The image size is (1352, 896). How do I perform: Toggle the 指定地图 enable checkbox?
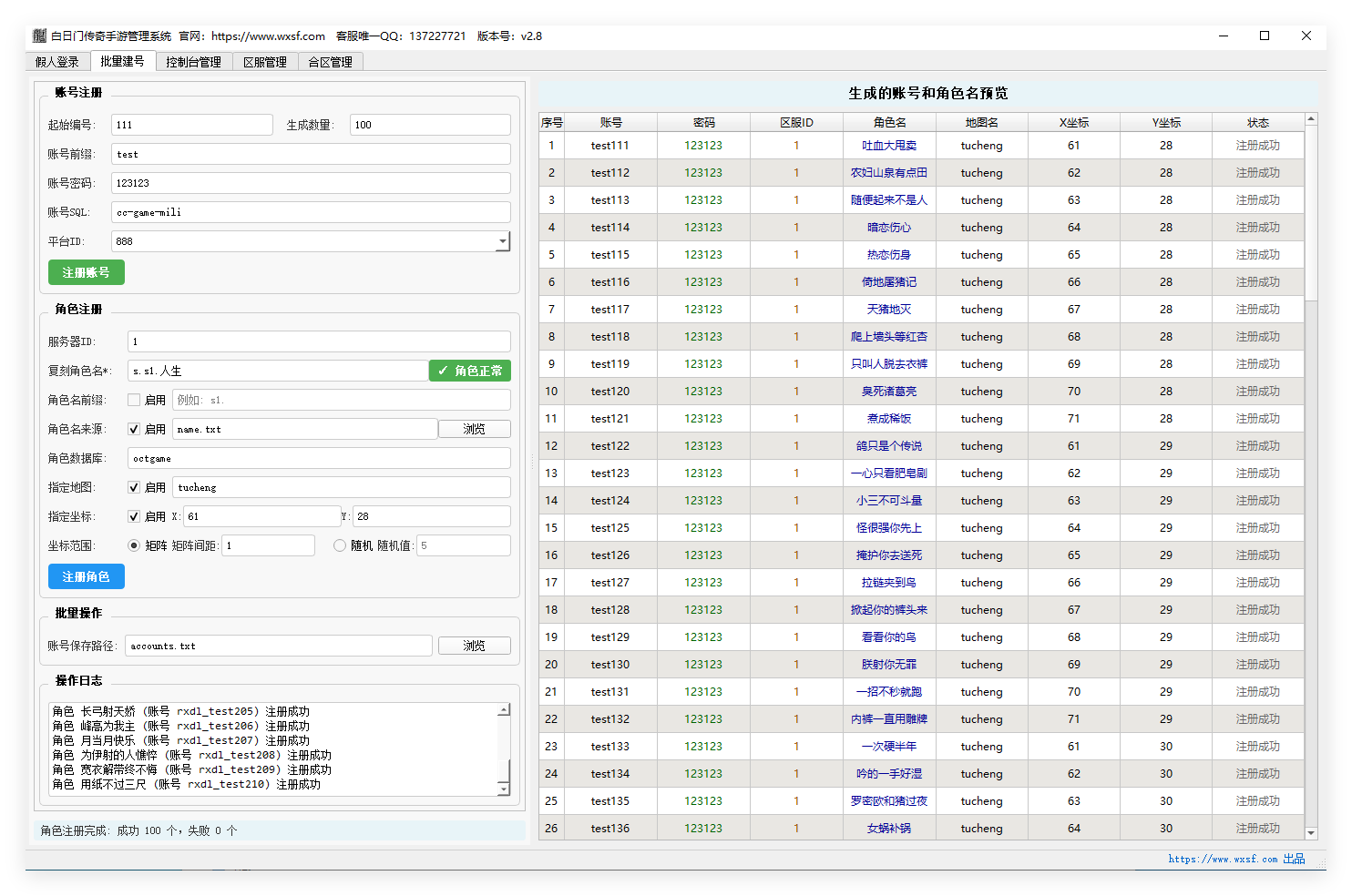tap(134, 487)
